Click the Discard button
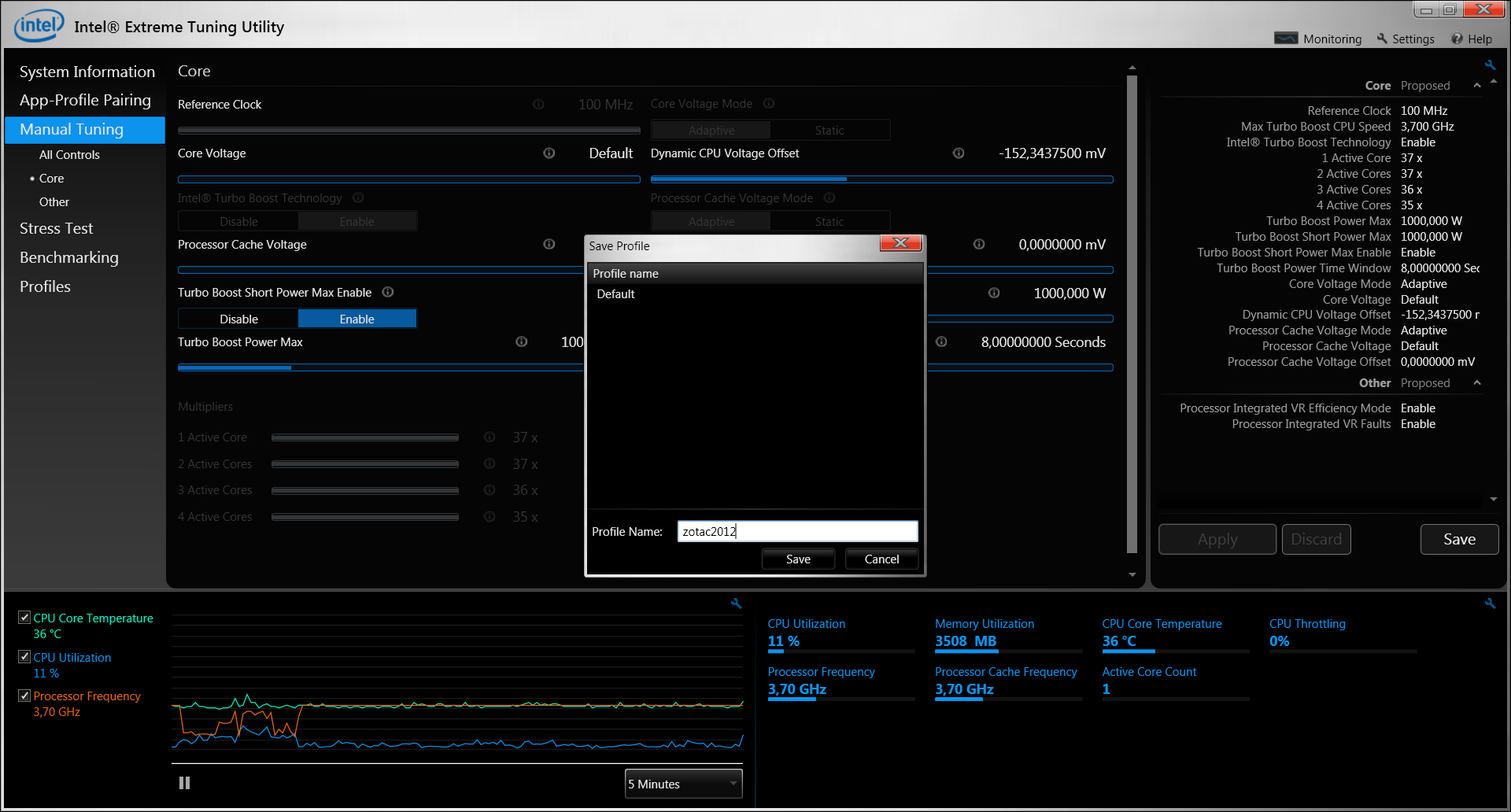The width and height of the screenshot is (1511, 812). (x=1316, y=539)
